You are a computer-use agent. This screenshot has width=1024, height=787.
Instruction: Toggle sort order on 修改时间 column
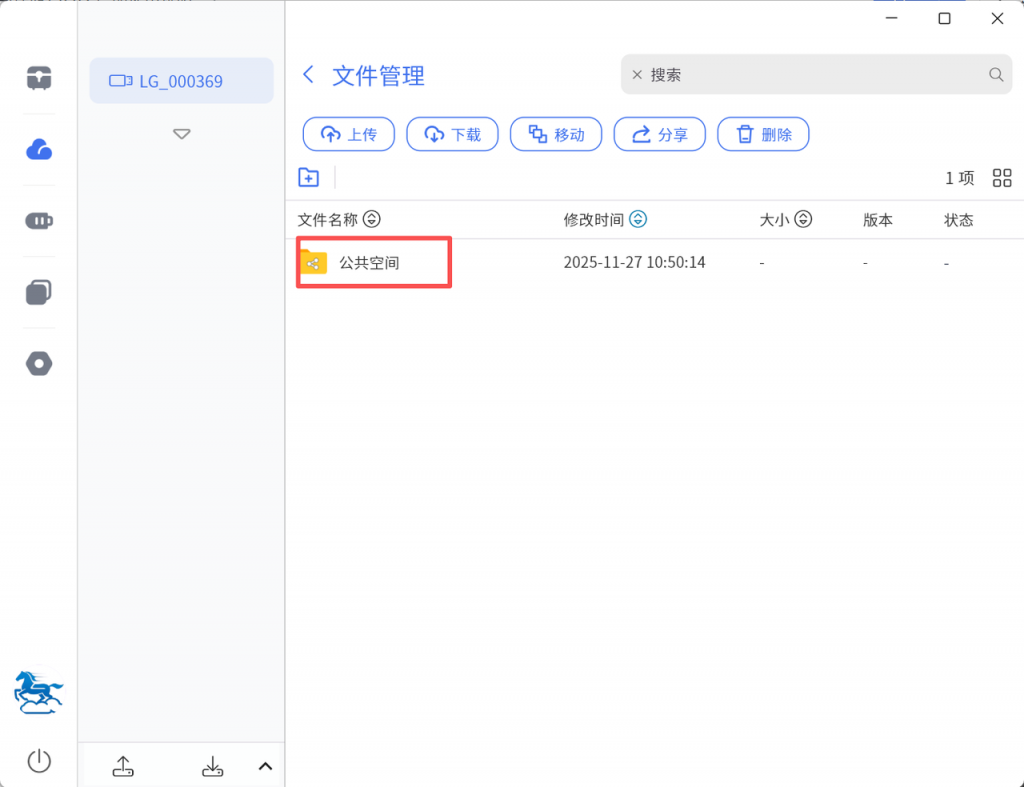(638, 220)
